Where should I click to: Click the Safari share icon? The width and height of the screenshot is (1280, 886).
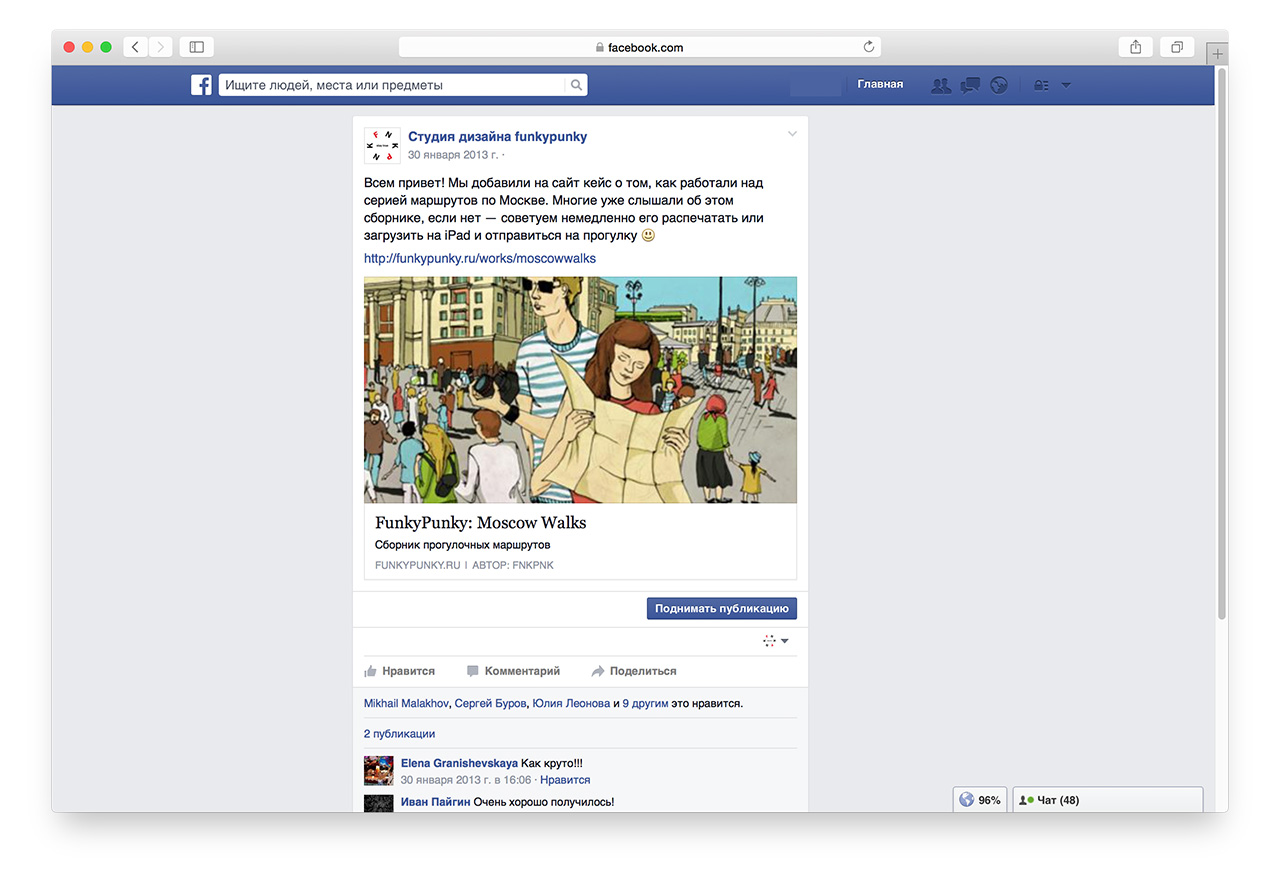click(1136, 47)
